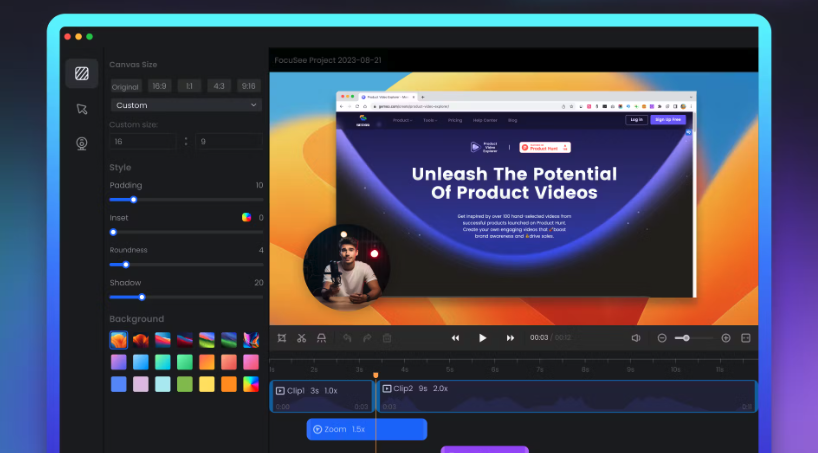Screen dimensions: 818x453
Task: Click the trash delete icon in toolbar
Action: tap(387, 338)
